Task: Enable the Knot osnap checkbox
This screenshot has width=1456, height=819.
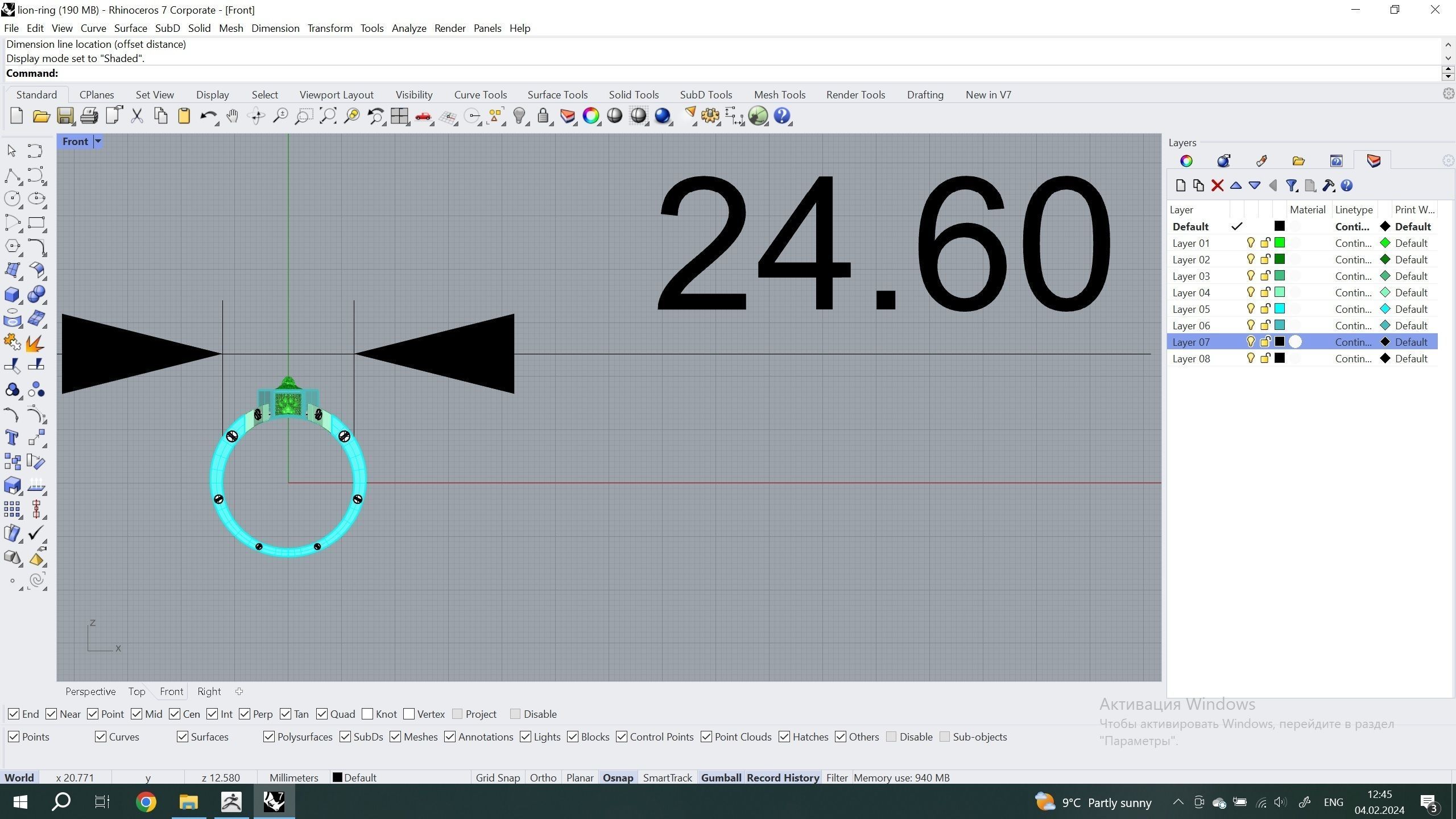Action: pos(368,714)
